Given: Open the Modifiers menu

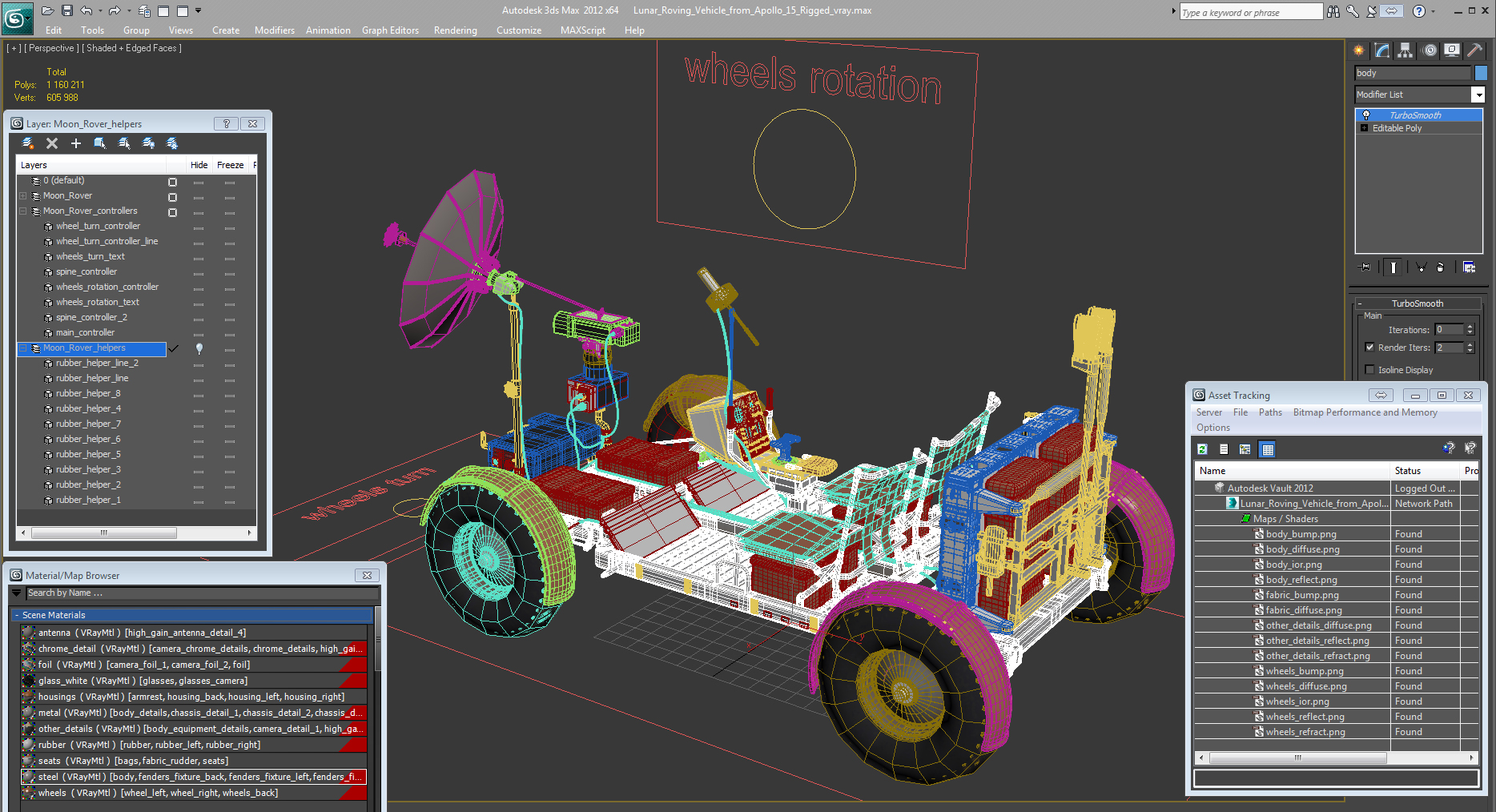Looking at the screenshot, I should coord(275,30).
